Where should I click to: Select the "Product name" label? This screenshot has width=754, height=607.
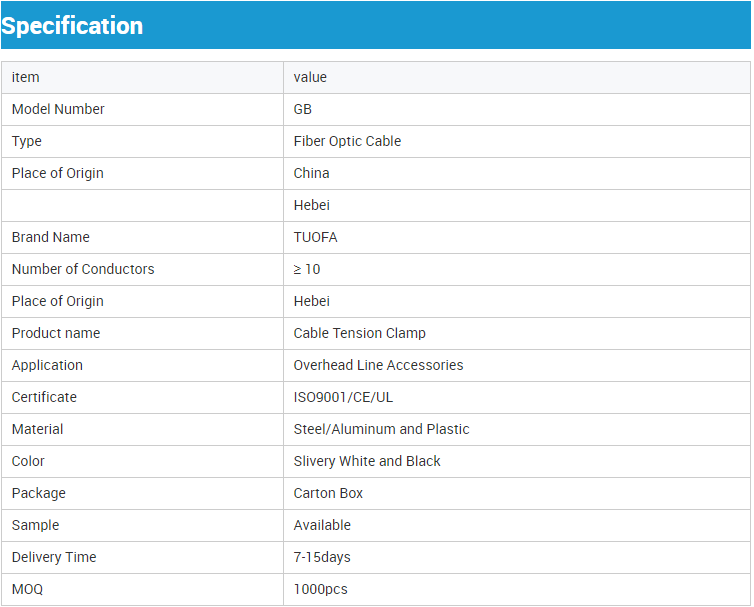[x=56, y=333]
